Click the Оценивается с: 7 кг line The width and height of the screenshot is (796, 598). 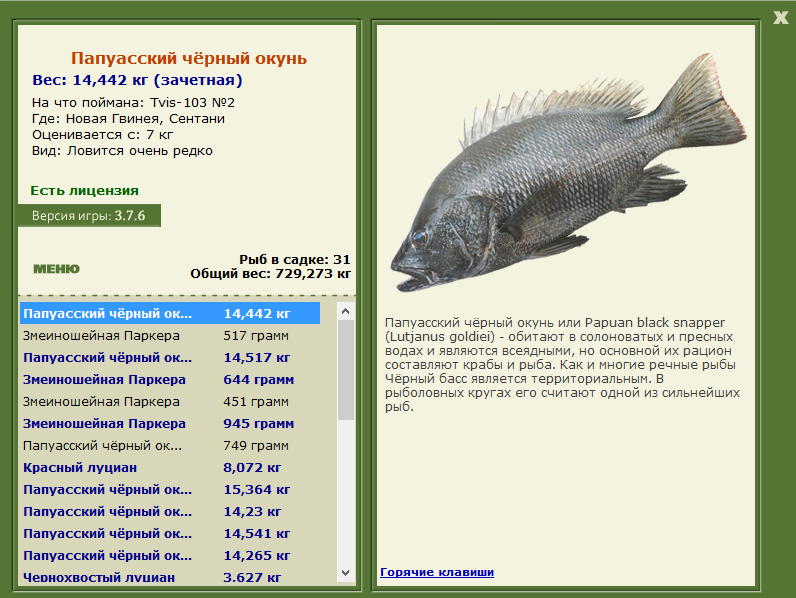(102, 135)
